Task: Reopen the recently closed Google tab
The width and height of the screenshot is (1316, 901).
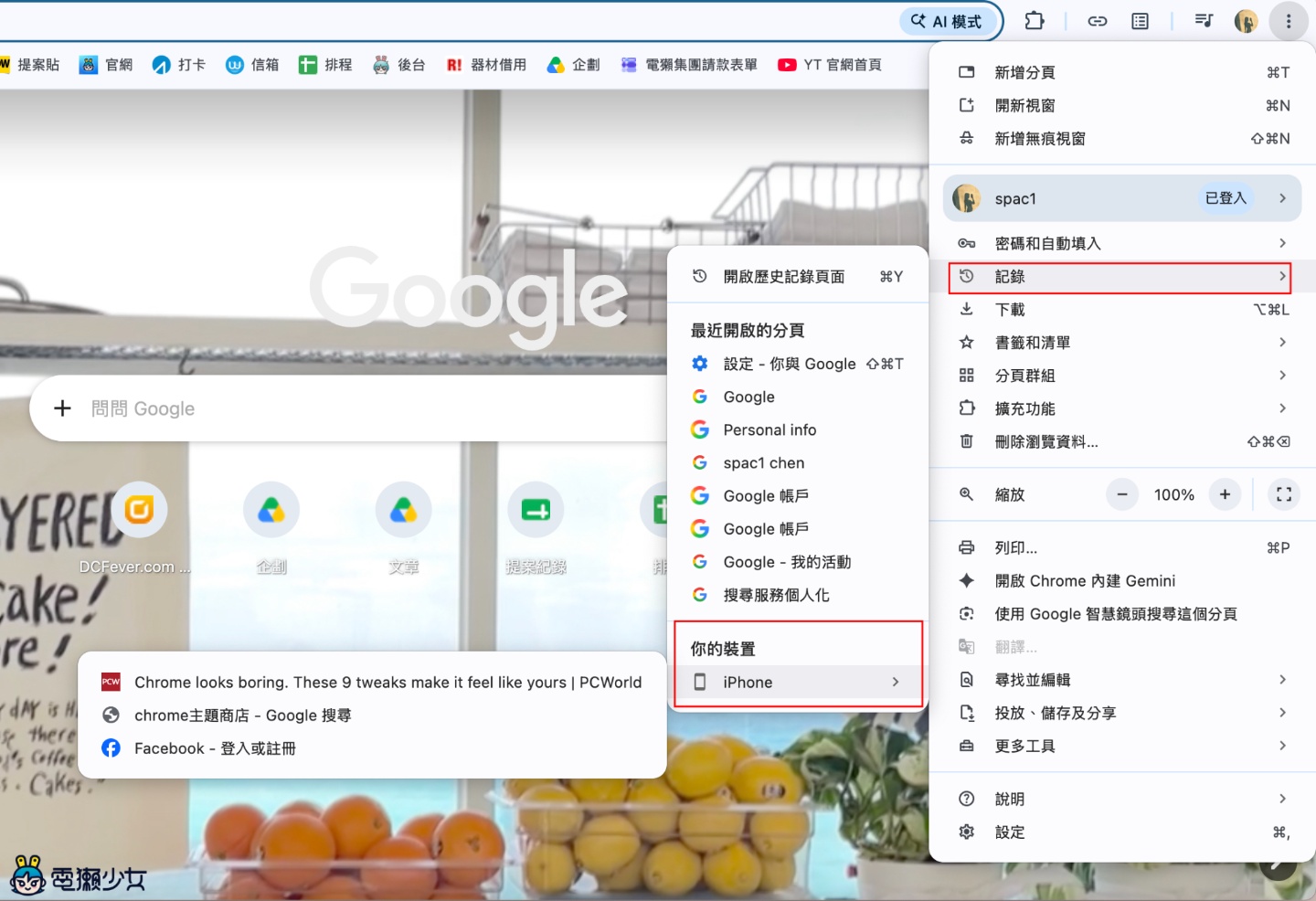Action: click(798, 397)
